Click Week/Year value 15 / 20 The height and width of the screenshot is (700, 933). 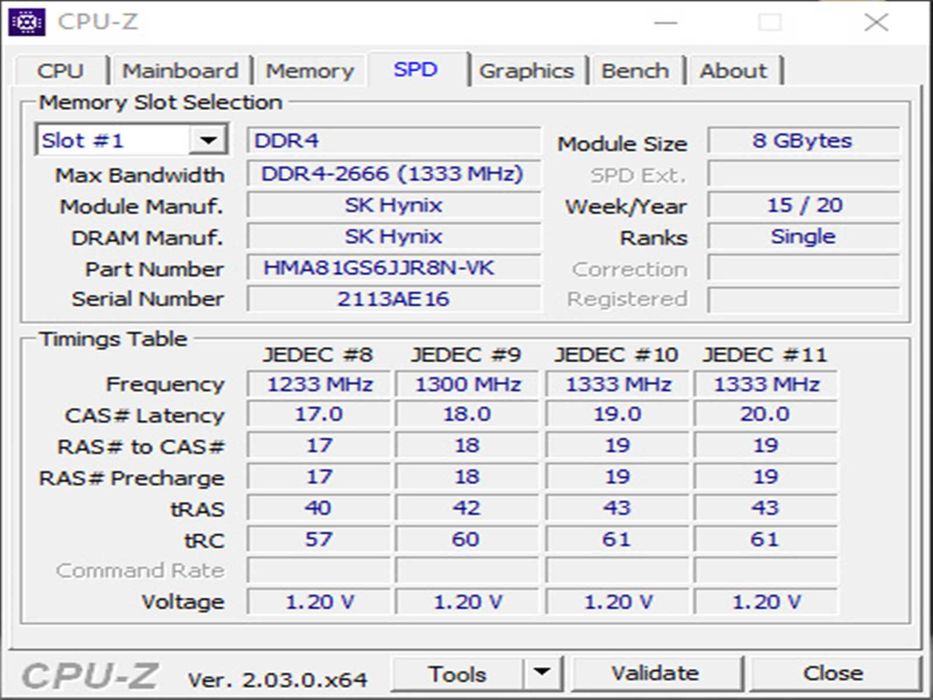pyautogui.click(x=803, y=205)
